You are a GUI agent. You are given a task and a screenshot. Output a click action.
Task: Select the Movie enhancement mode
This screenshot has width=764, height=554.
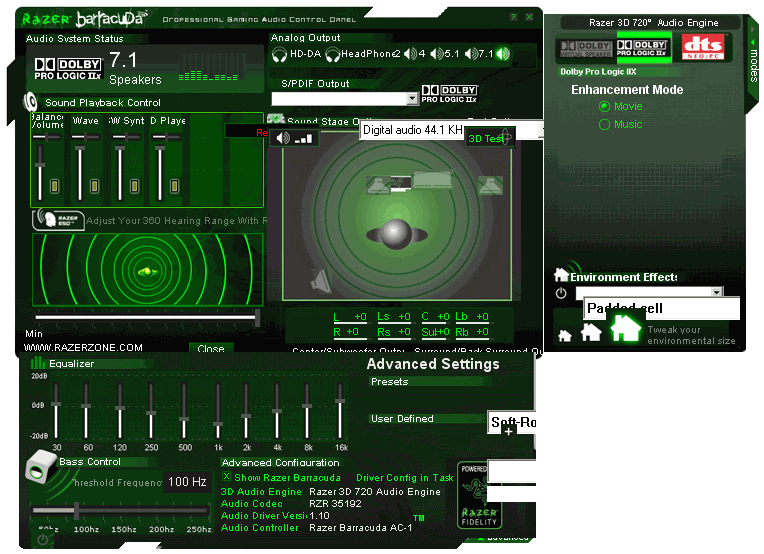click(x=604, y=106)
